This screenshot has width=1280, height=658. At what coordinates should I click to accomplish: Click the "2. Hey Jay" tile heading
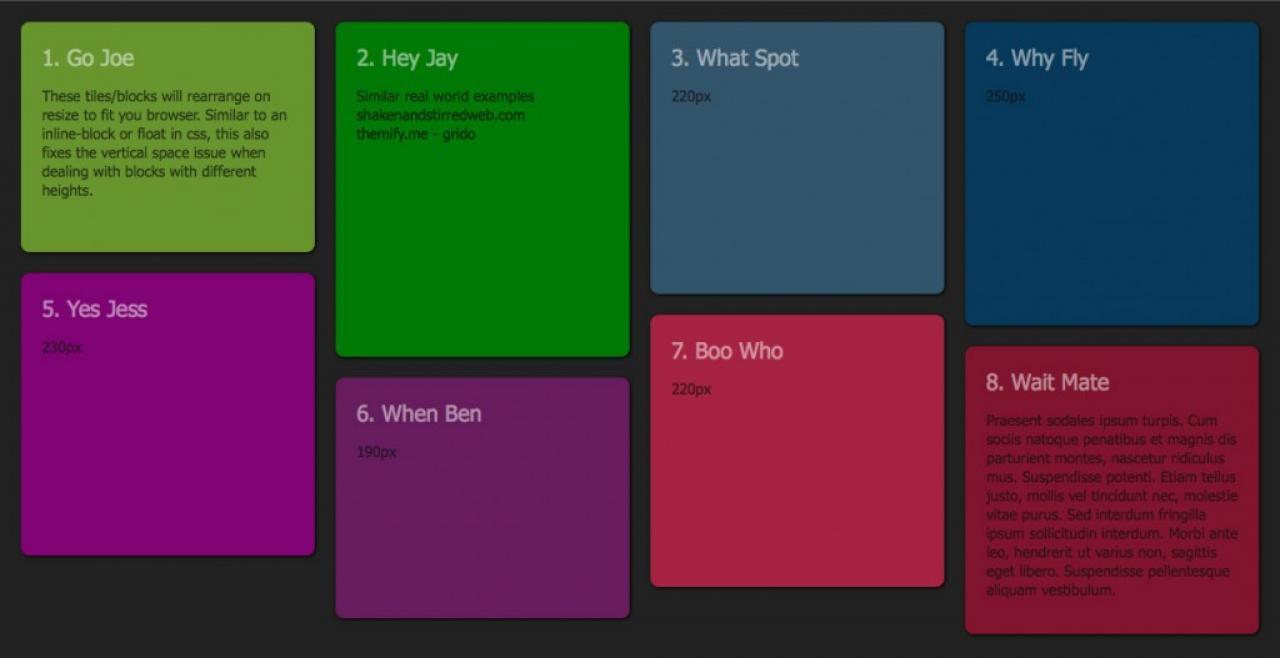[x=407, y=58]
